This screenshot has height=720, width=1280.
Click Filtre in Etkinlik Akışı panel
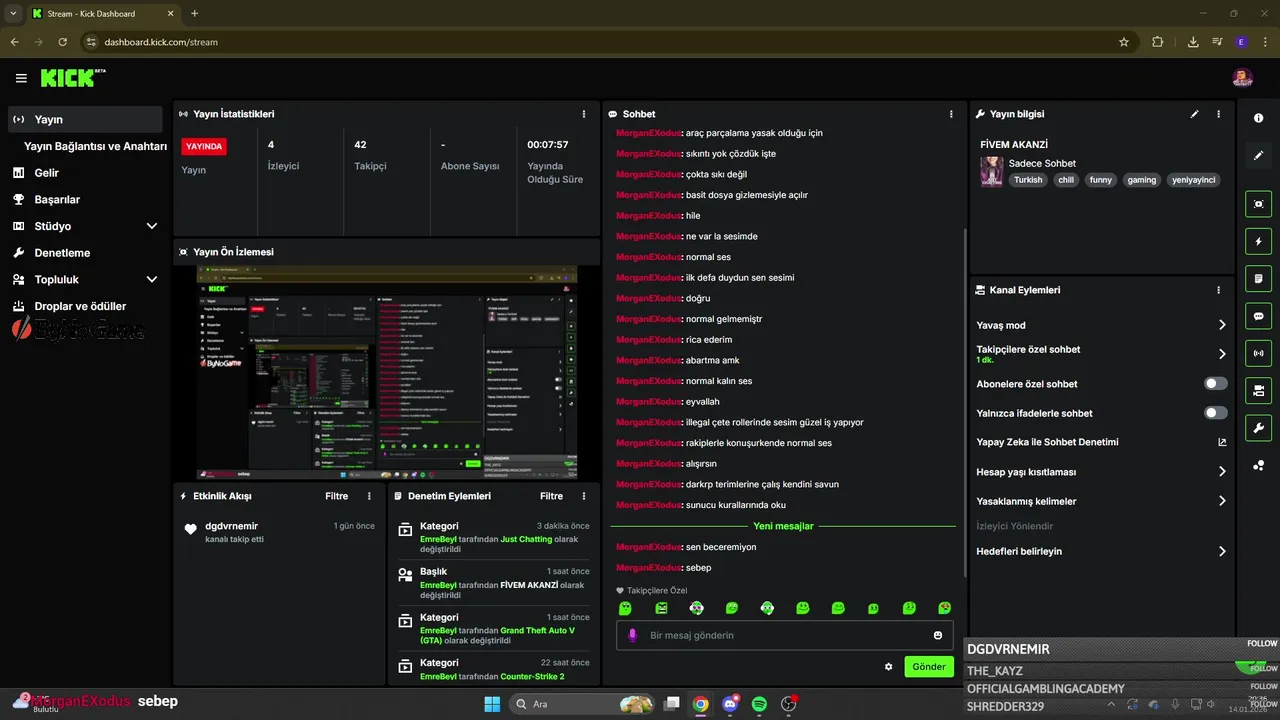336,496
